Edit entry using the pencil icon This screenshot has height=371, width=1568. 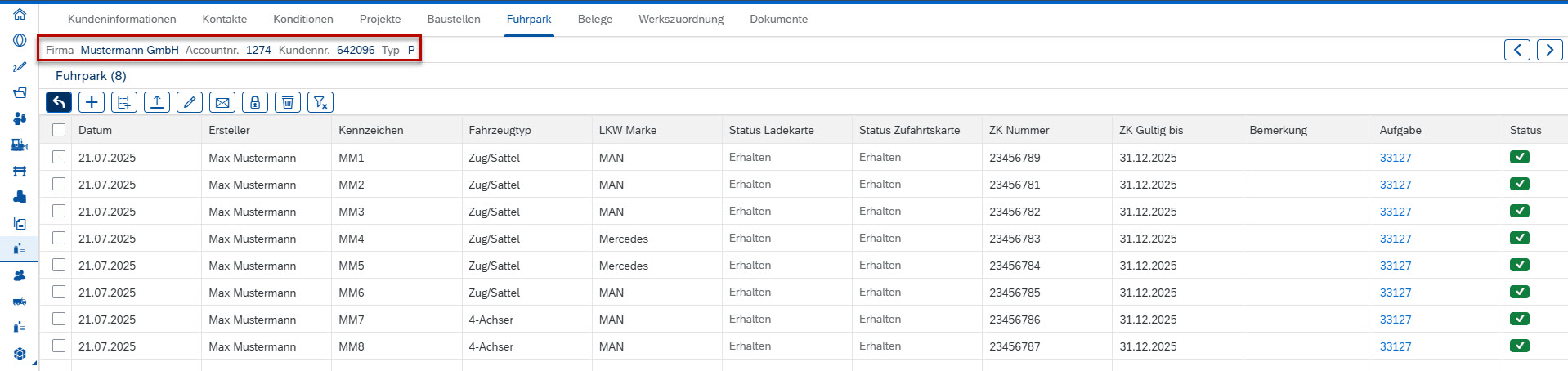point(190,102)
